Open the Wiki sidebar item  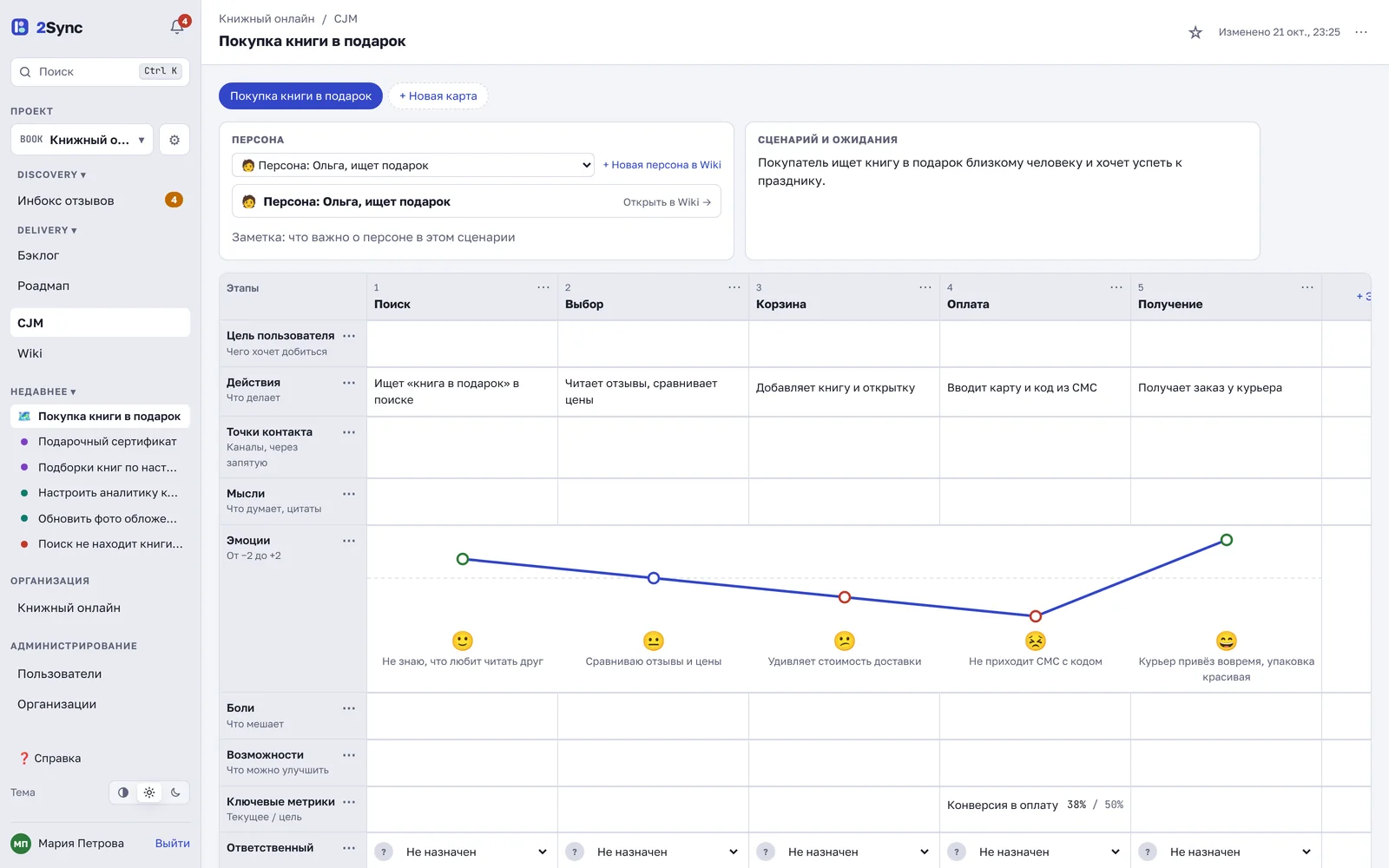pos(100,353)
